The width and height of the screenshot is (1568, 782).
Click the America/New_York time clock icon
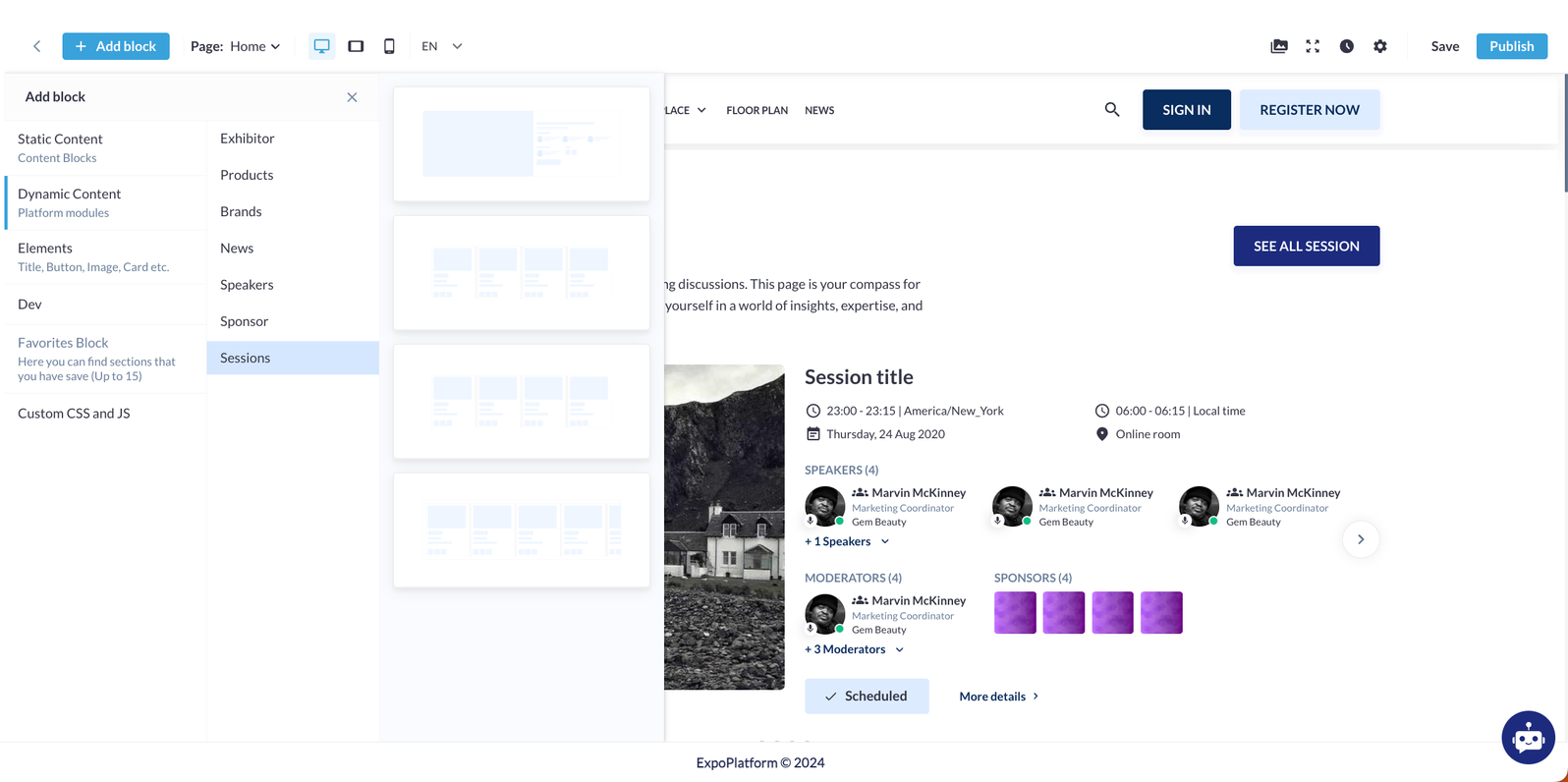(x=812, y=411)
